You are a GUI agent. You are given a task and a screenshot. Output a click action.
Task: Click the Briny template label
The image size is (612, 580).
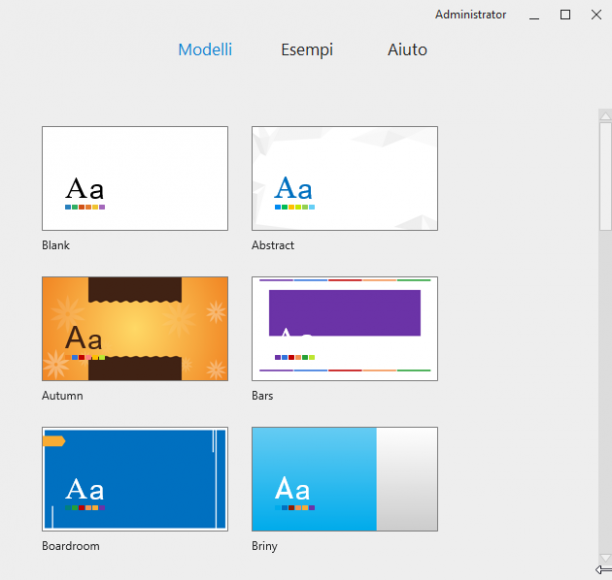click(x=264, y=546)
